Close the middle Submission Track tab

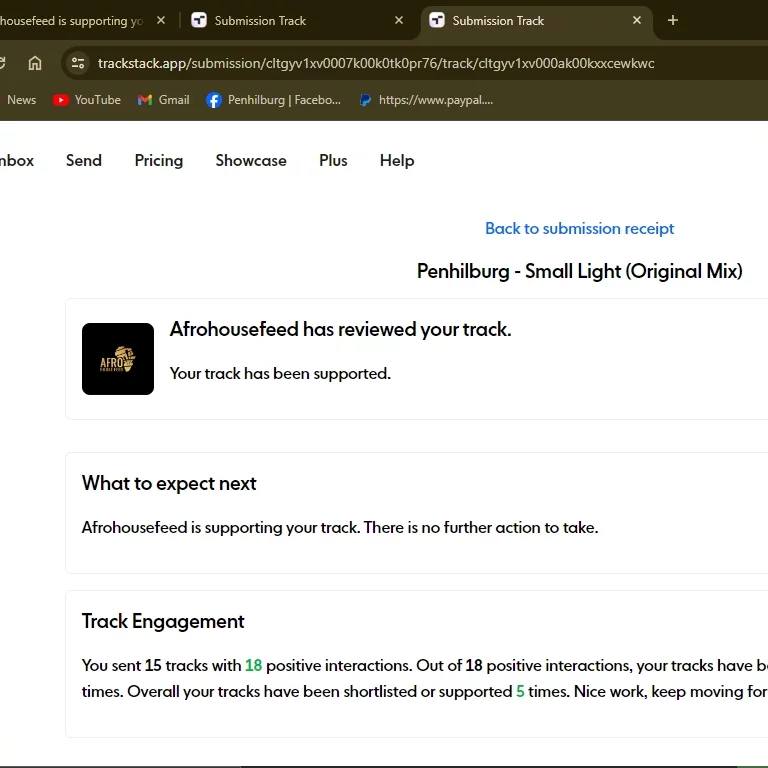[x=399, y=21]
